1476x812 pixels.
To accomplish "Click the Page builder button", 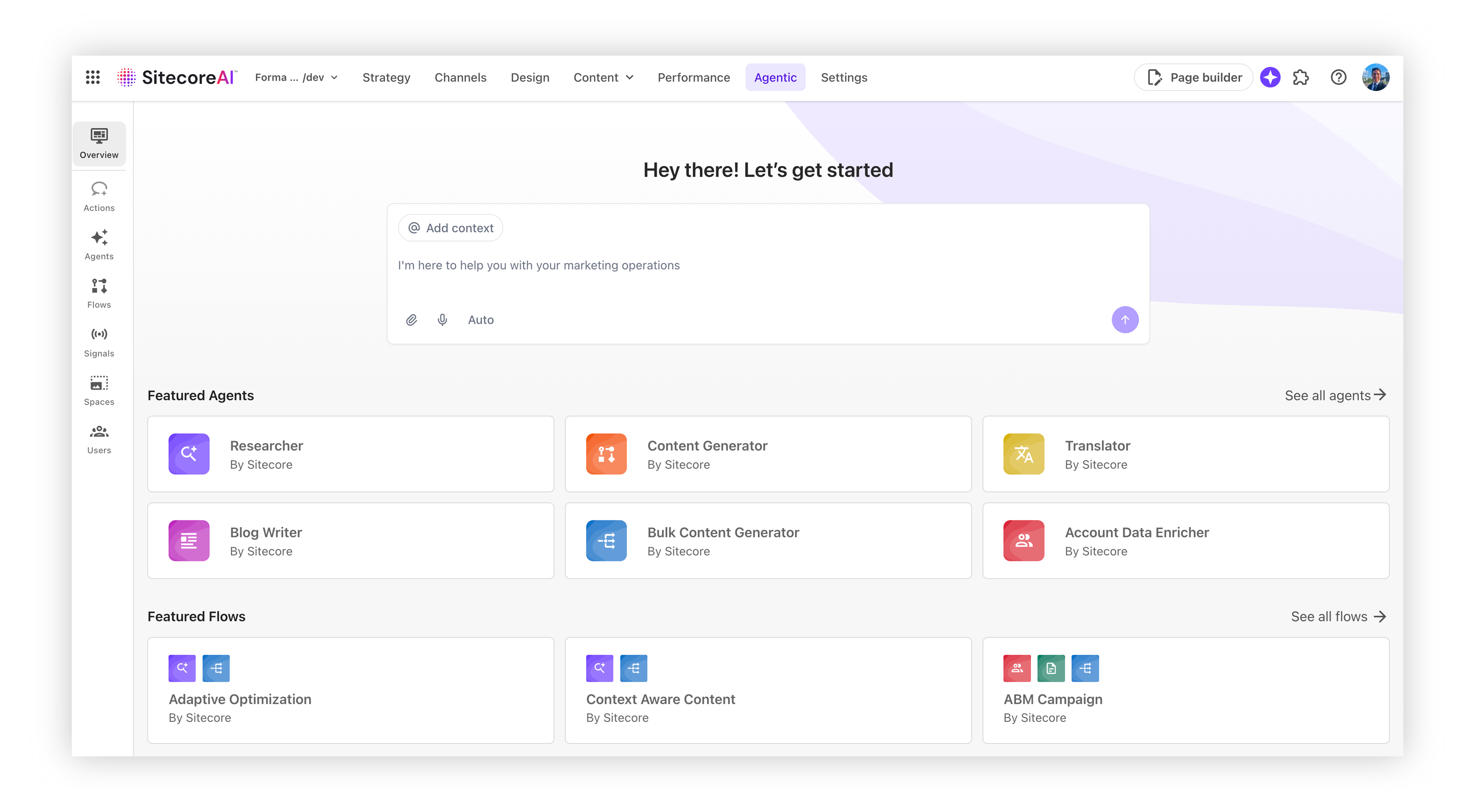I will click(1195, 77).
